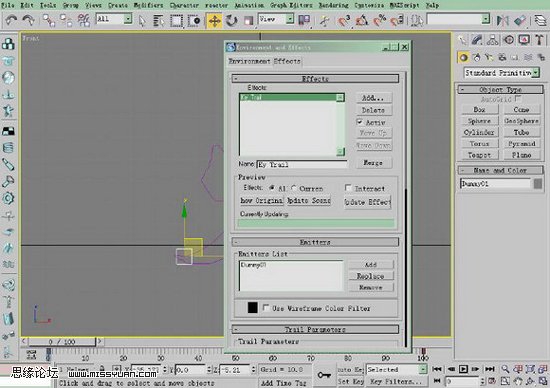The image size is (550, 388).
Task: Choose the Select Object arrow tool
Action: point(142,21)
